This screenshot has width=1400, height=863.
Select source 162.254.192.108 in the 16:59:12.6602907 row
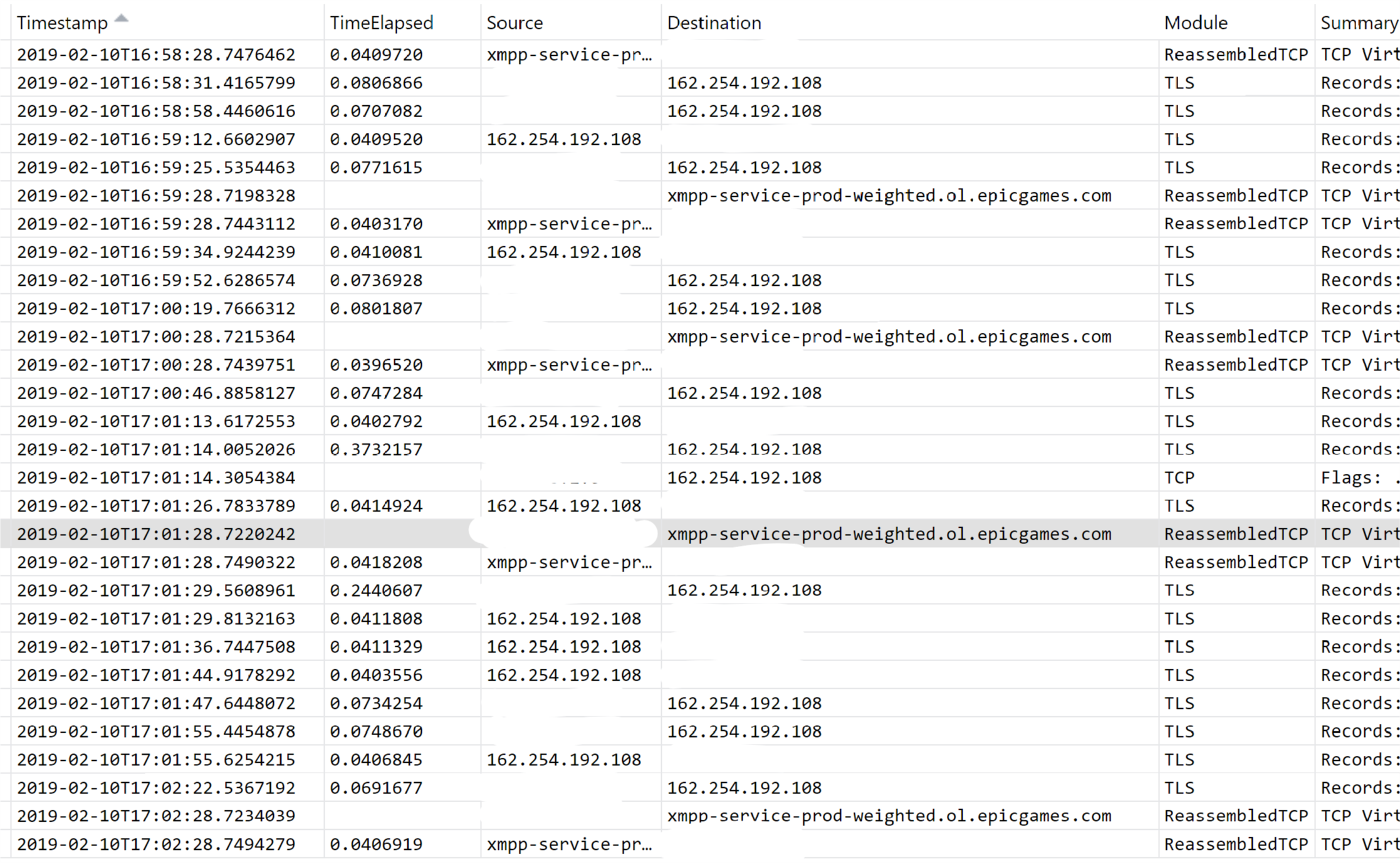click(x=563, y=139)
